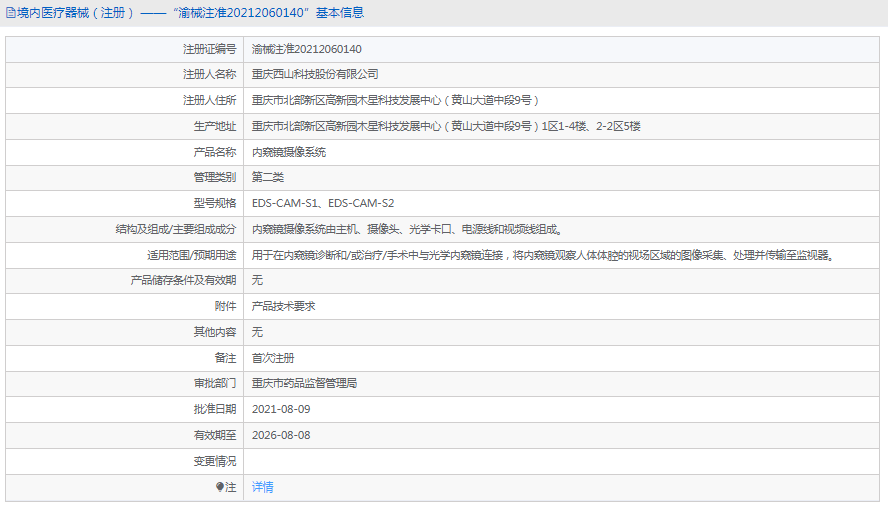888x508 pixels.
Task: Click the page title 境内医疗器械（注册）基本信息
Action: (190, 12)
